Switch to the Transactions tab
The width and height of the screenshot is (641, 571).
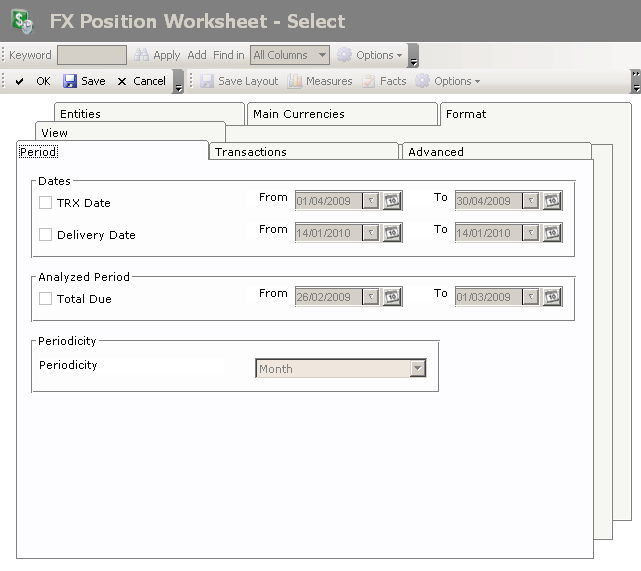pos(250,152)
